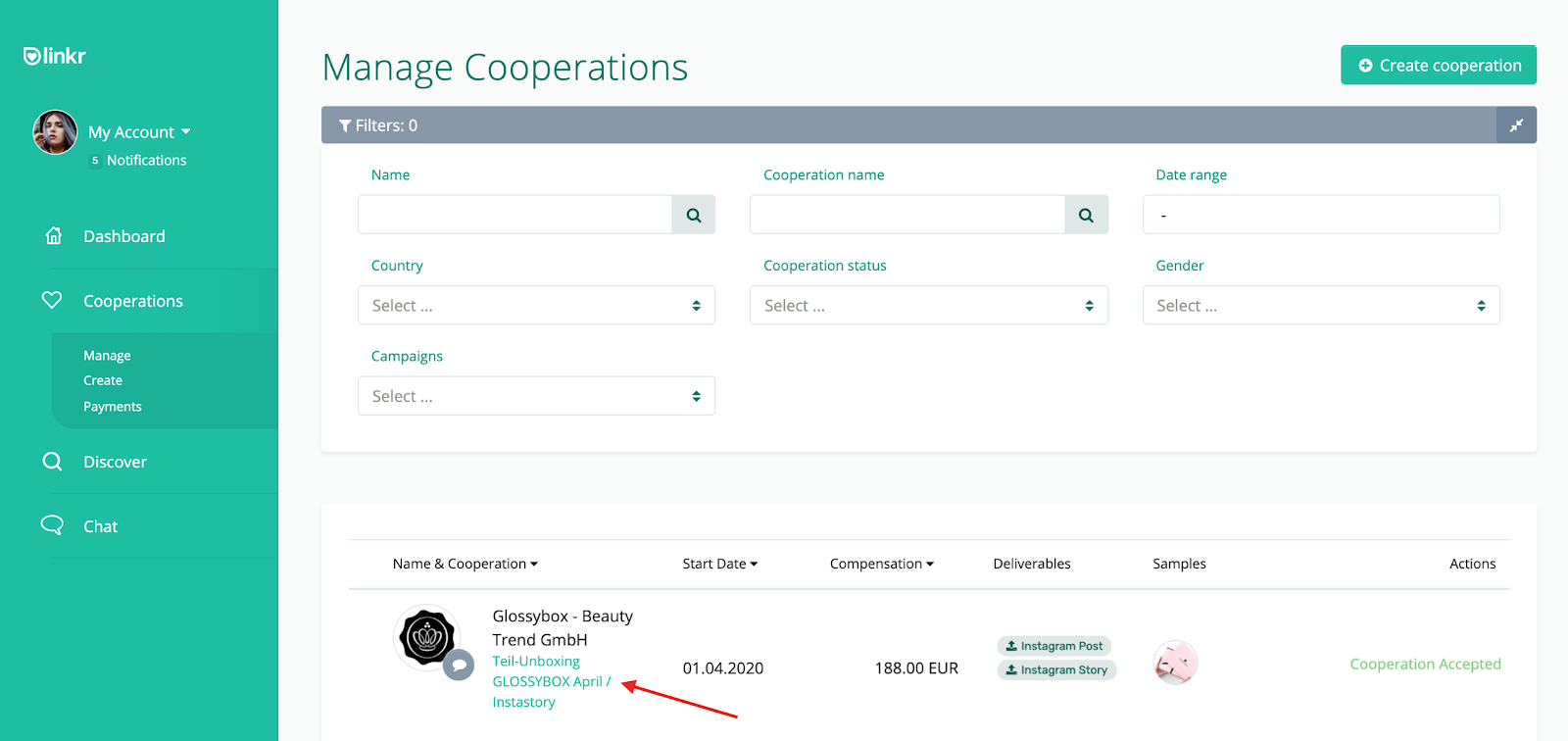The image size is (1568, 741).
Task: Collapse the filters panel icon
Action: click(1516, 125)
